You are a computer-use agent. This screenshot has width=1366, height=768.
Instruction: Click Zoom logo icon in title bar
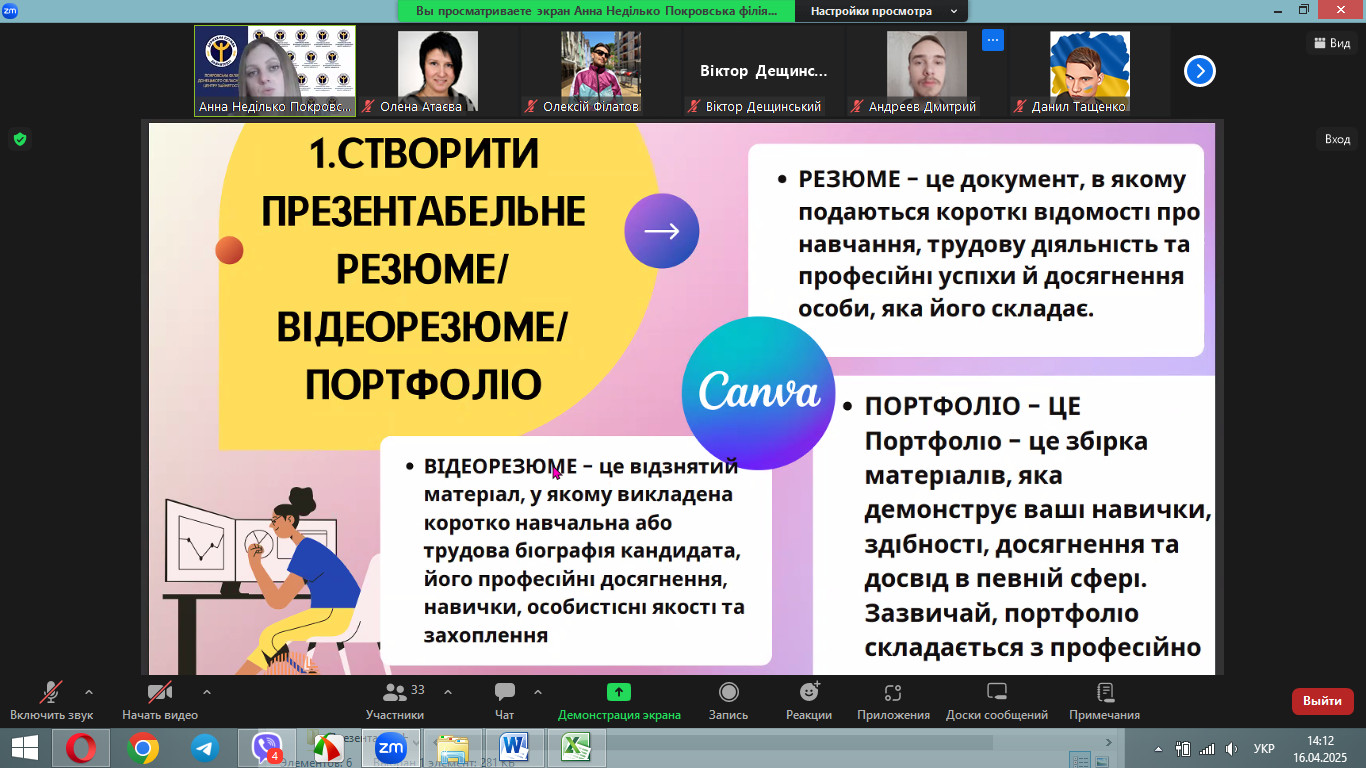(9, 9)
